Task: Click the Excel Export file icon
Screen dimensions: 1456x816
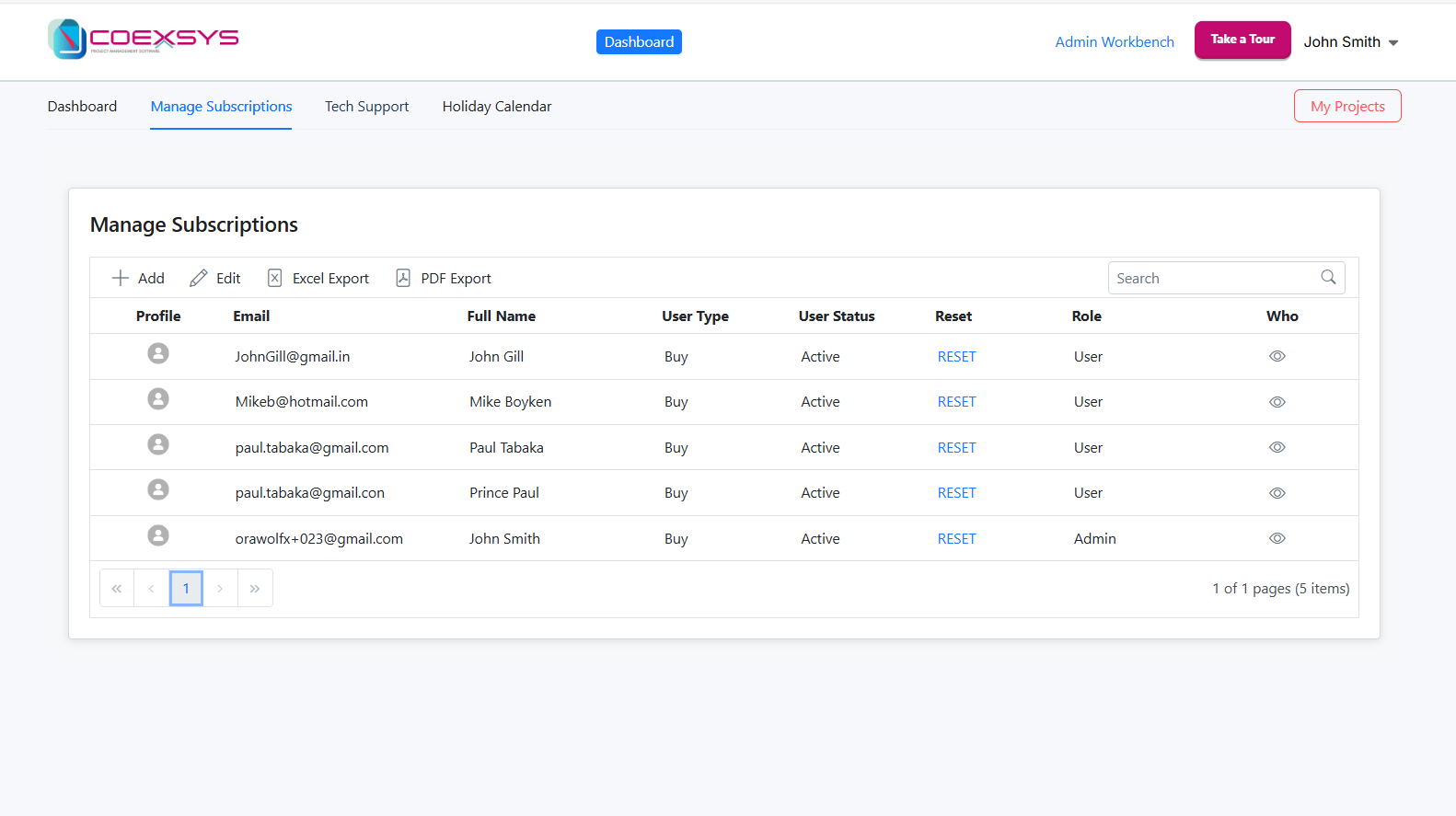Action: [274, 278]
